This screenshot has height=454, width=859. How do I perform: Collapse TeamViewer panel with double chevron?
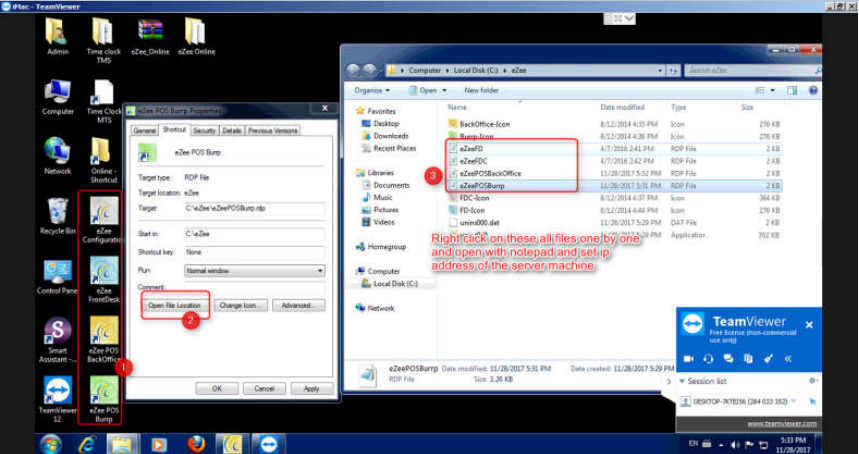[788, 359]
